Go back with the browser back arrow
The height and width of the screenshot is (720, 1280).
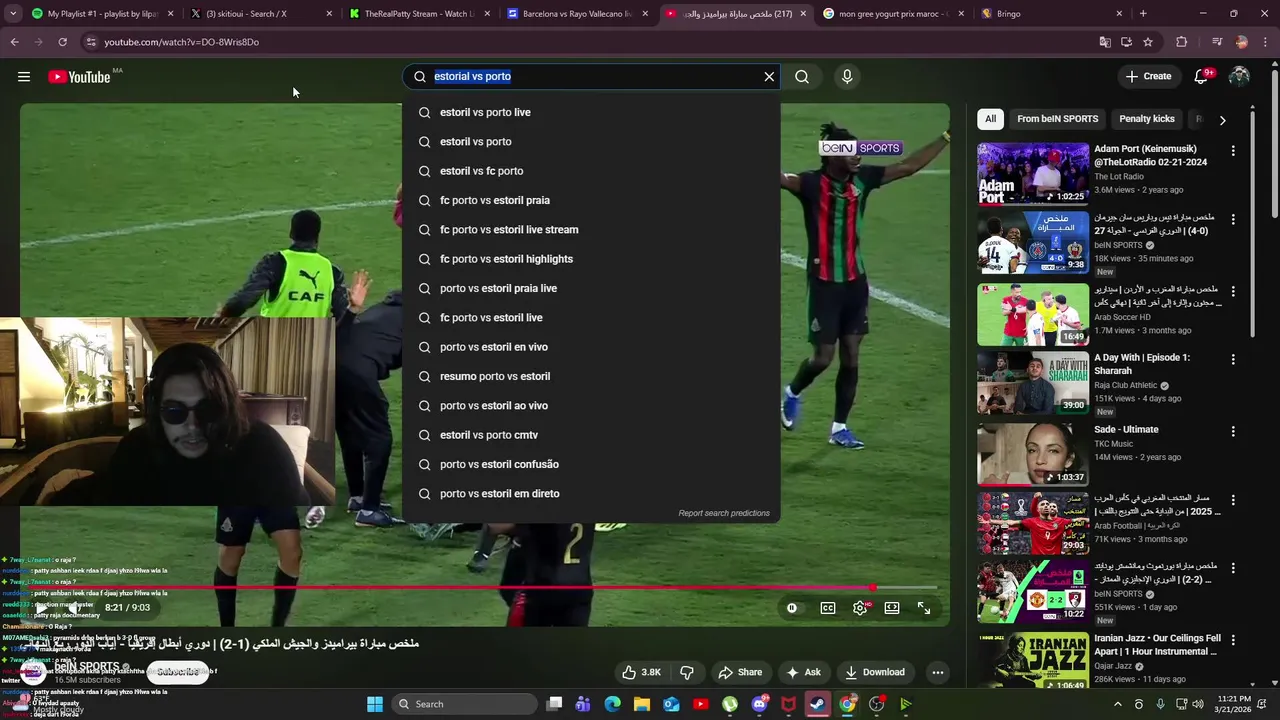(14, 42)
